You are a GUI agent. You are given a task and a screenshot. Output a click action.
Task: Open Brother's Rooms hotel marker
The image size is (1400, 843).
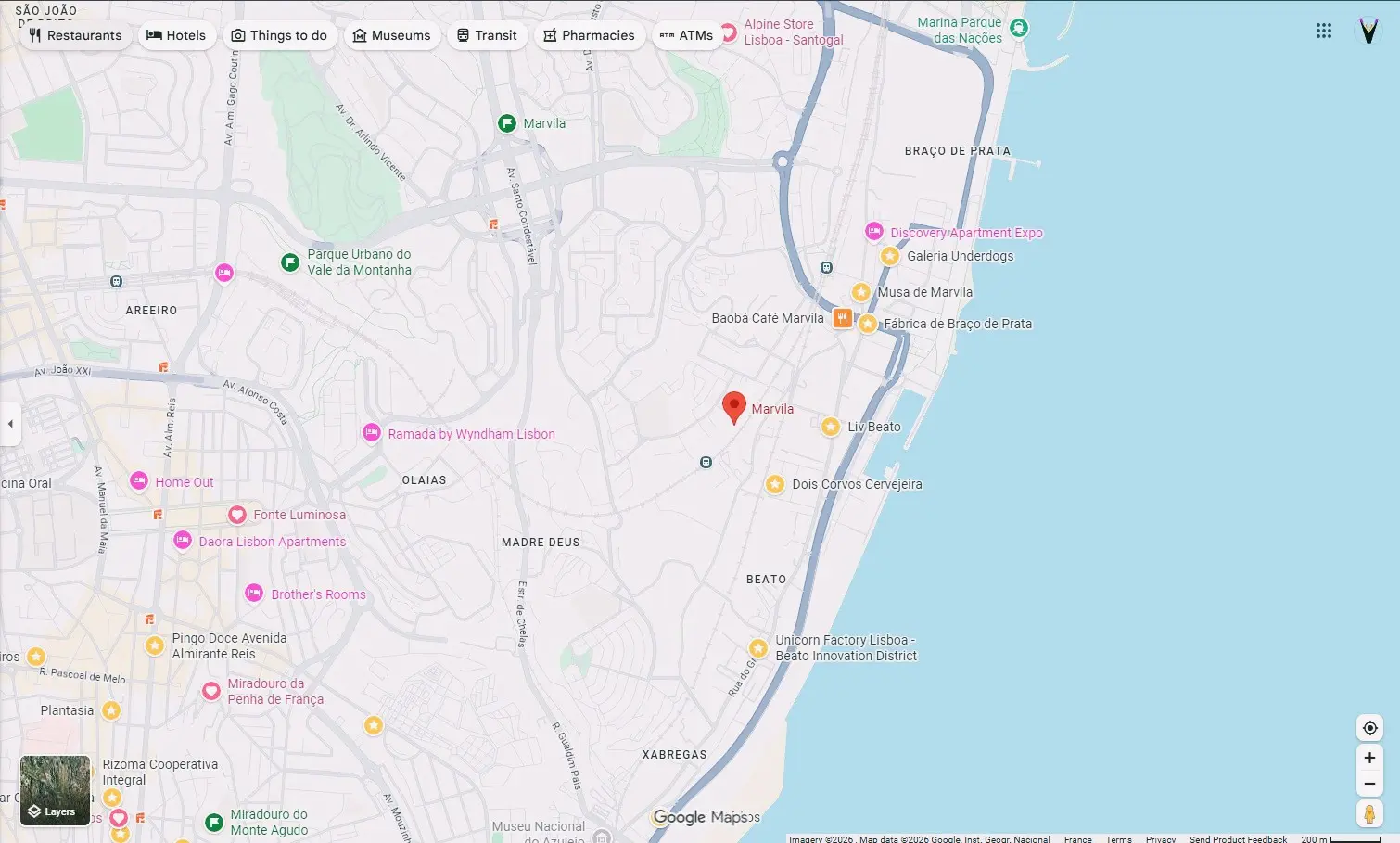click(254, 594)
